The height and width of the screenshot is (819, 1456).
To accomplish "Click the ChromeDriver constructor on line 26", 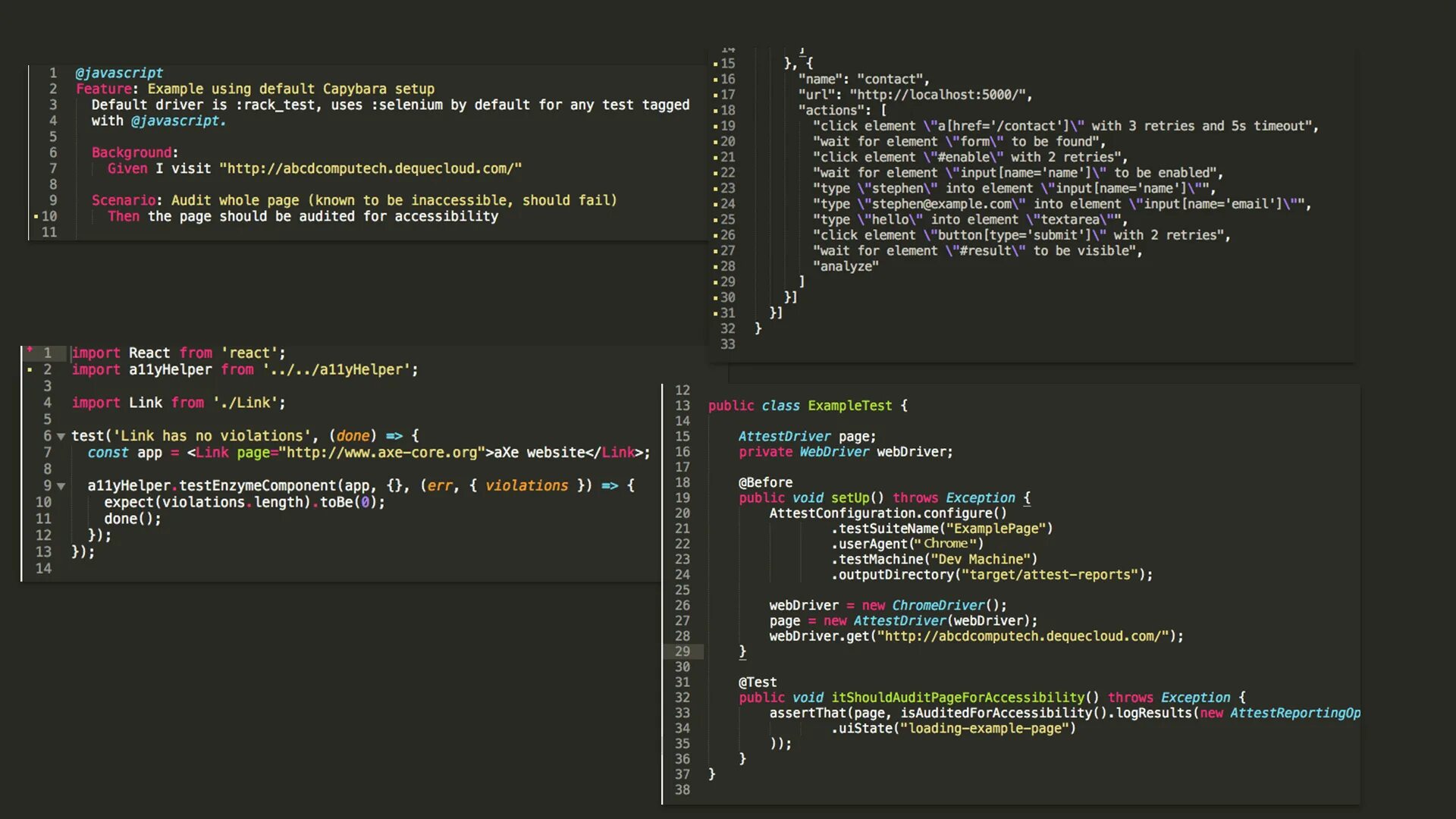I will [x=938, y=606].
